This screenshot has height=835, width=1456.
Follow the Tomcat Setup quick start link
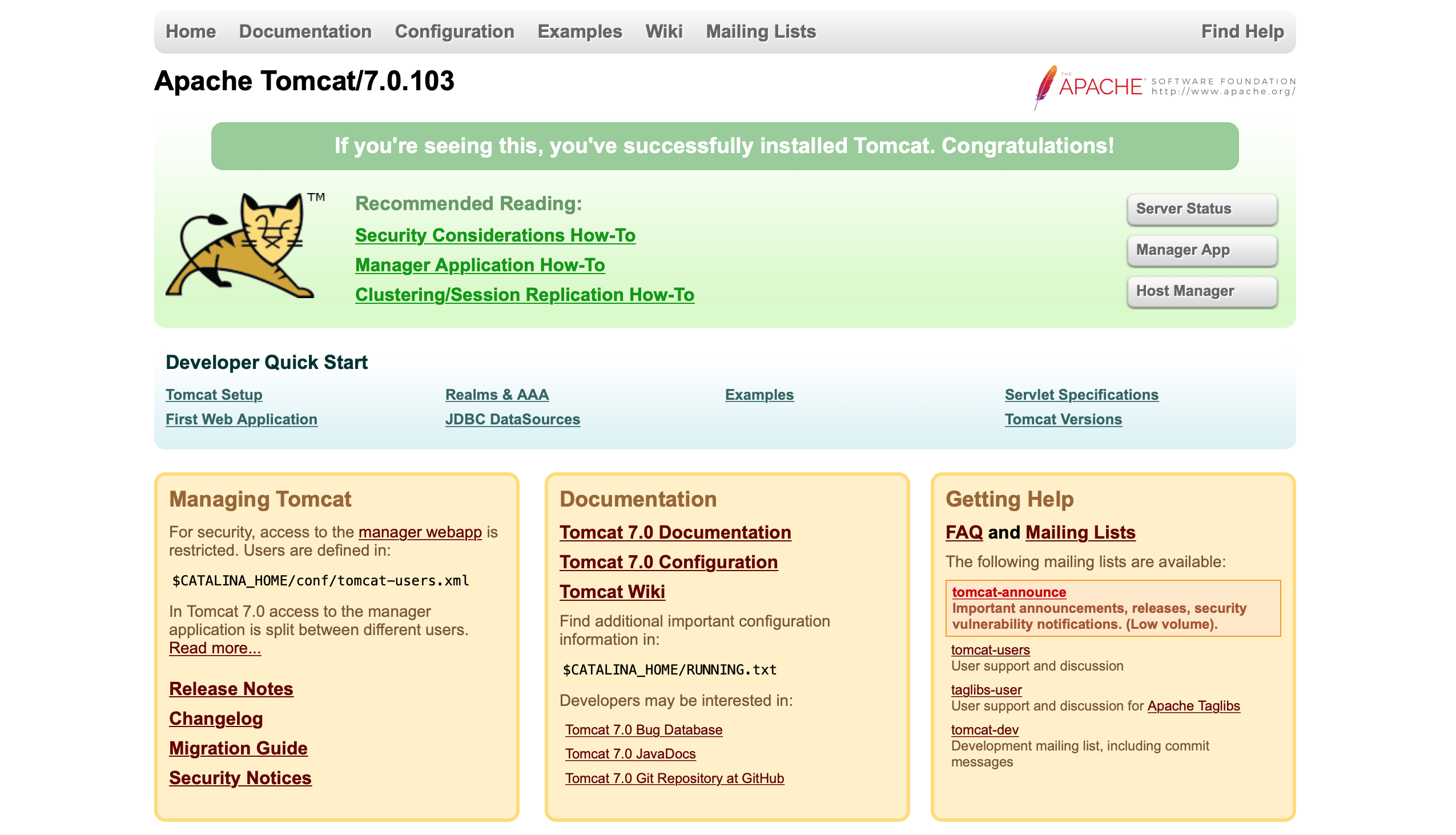[x=214, y=395]
